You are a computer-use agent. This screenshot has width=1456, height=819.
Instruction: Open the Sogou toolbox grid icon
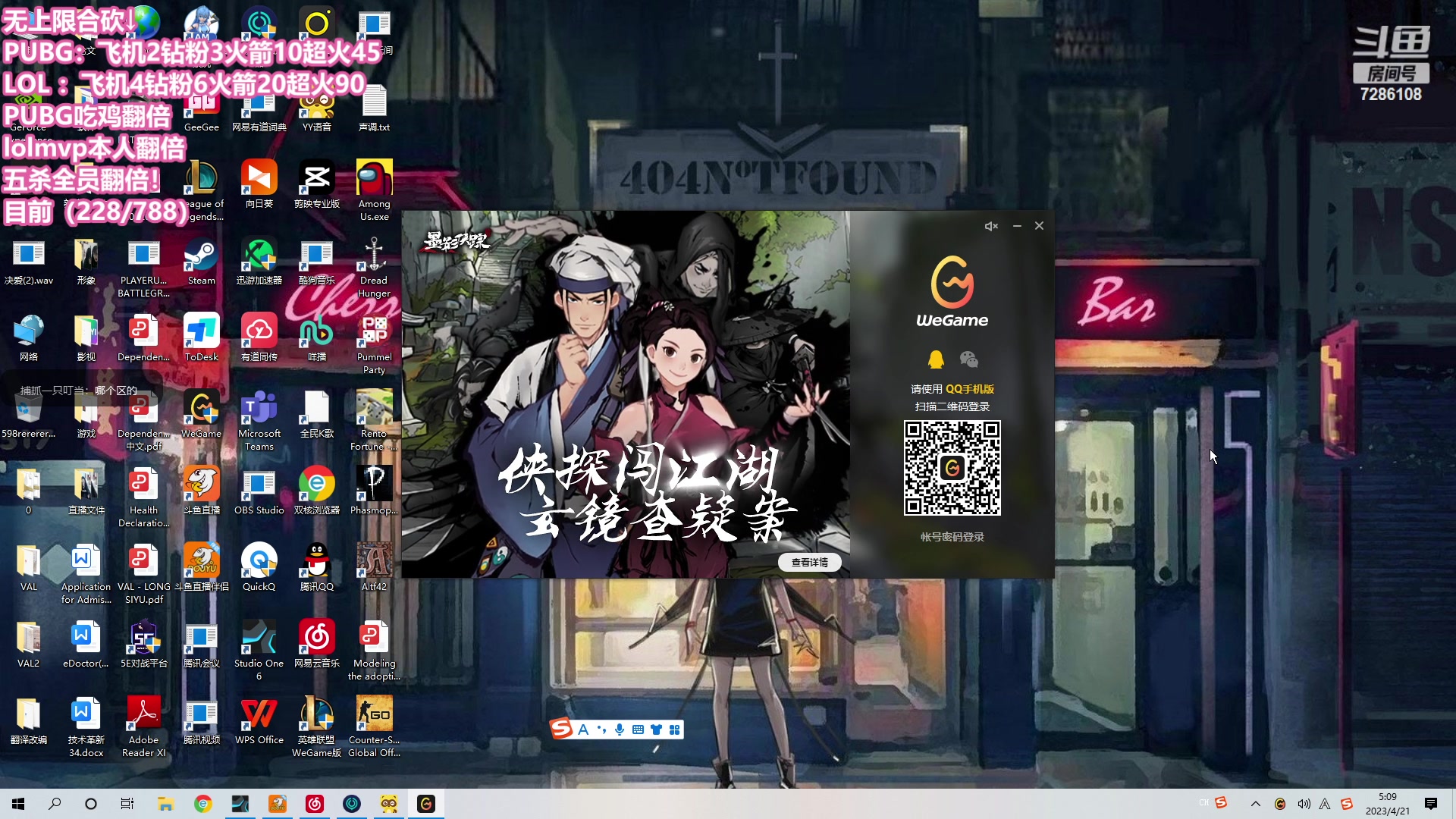click(674, 730)
